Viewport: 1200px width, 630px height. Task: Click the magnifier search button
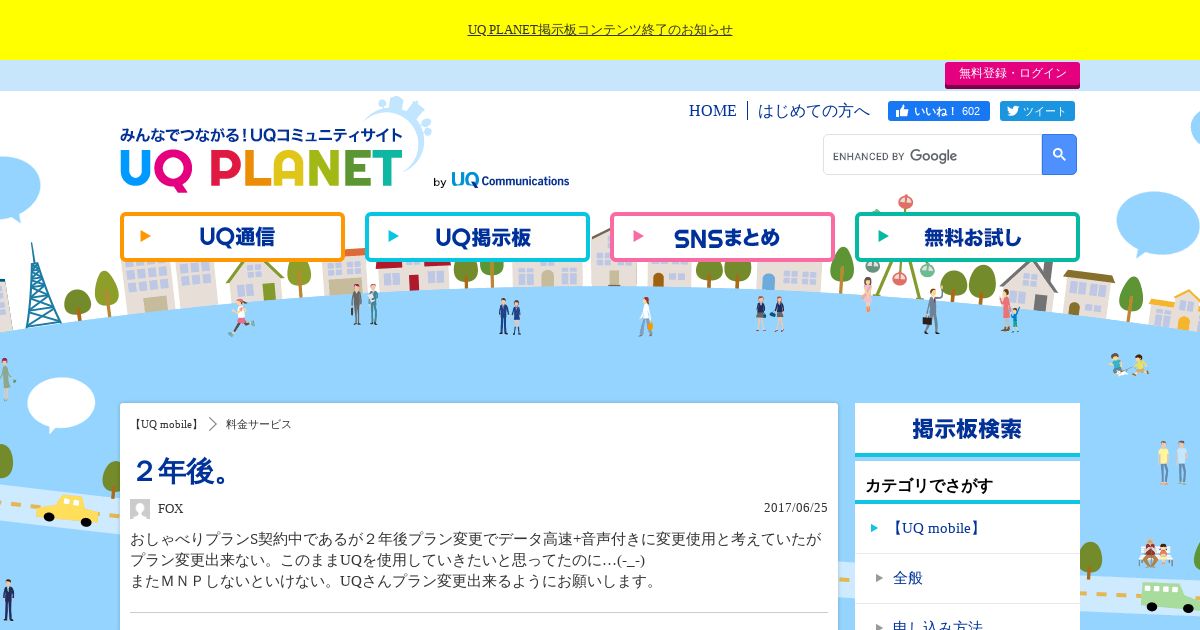pos(1059,155)
